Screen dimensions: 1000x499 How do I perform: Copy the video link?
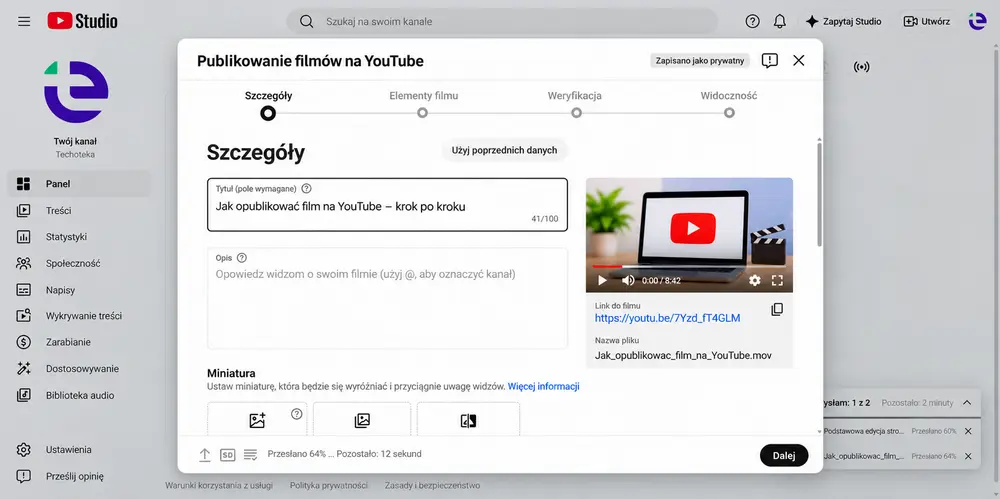(777, 309)
